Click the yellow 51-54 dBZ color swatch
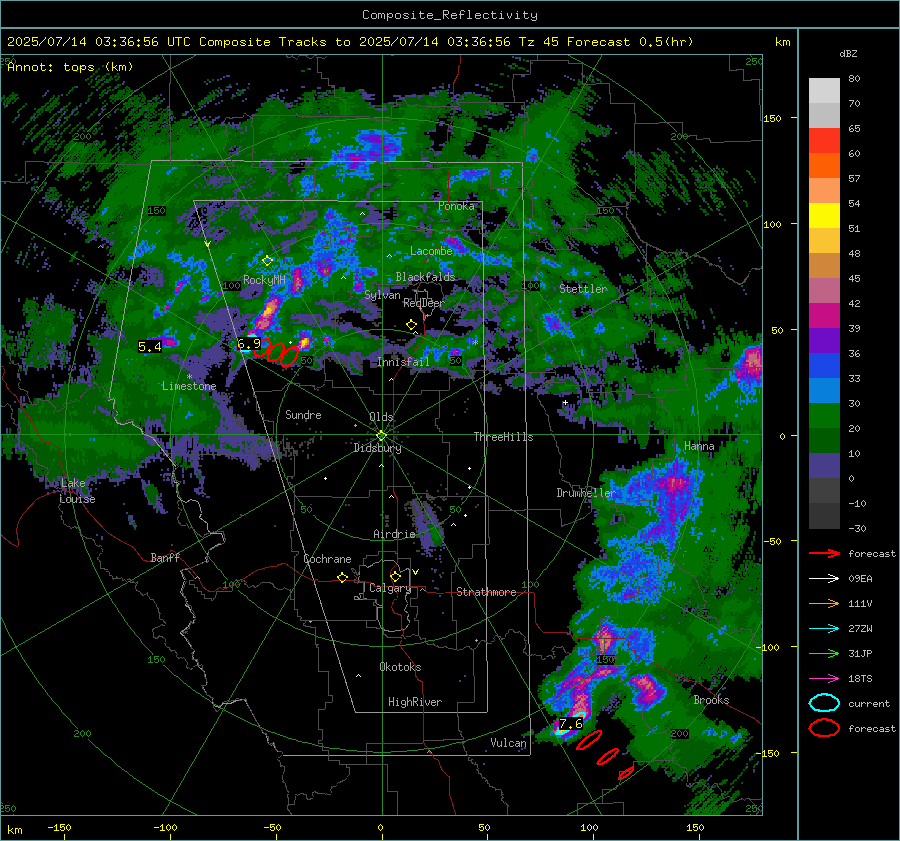 click(x=824, y=215)
